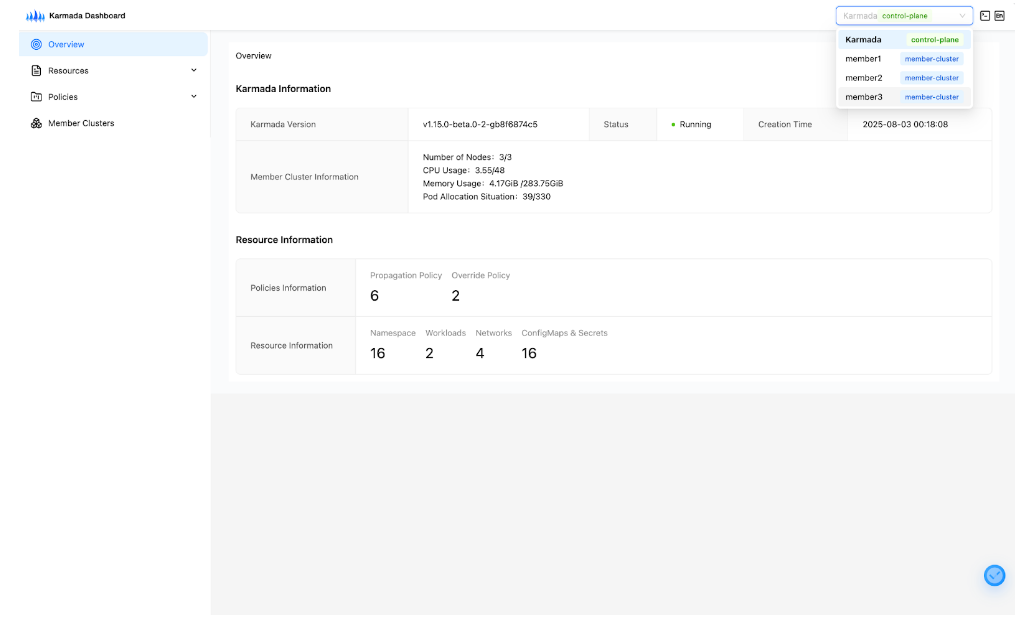This screenshot has width=1020, height=618.
Task: Click the Propagation Policy count 6
Action: (x=375, y=295)
